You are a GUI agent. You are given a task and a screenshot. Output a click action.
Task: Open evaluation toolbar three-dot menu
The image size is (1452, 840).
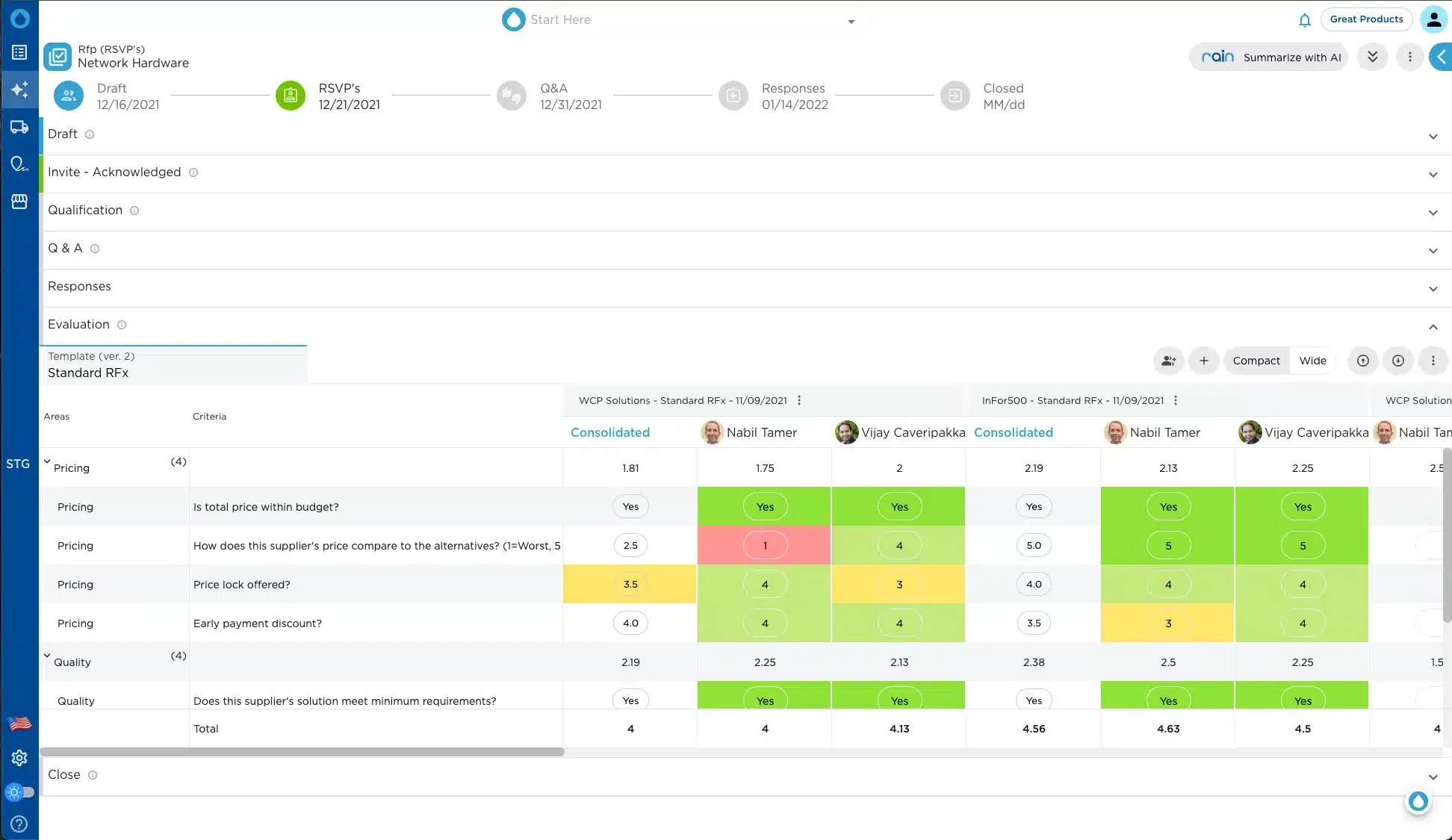[1433, 361]
